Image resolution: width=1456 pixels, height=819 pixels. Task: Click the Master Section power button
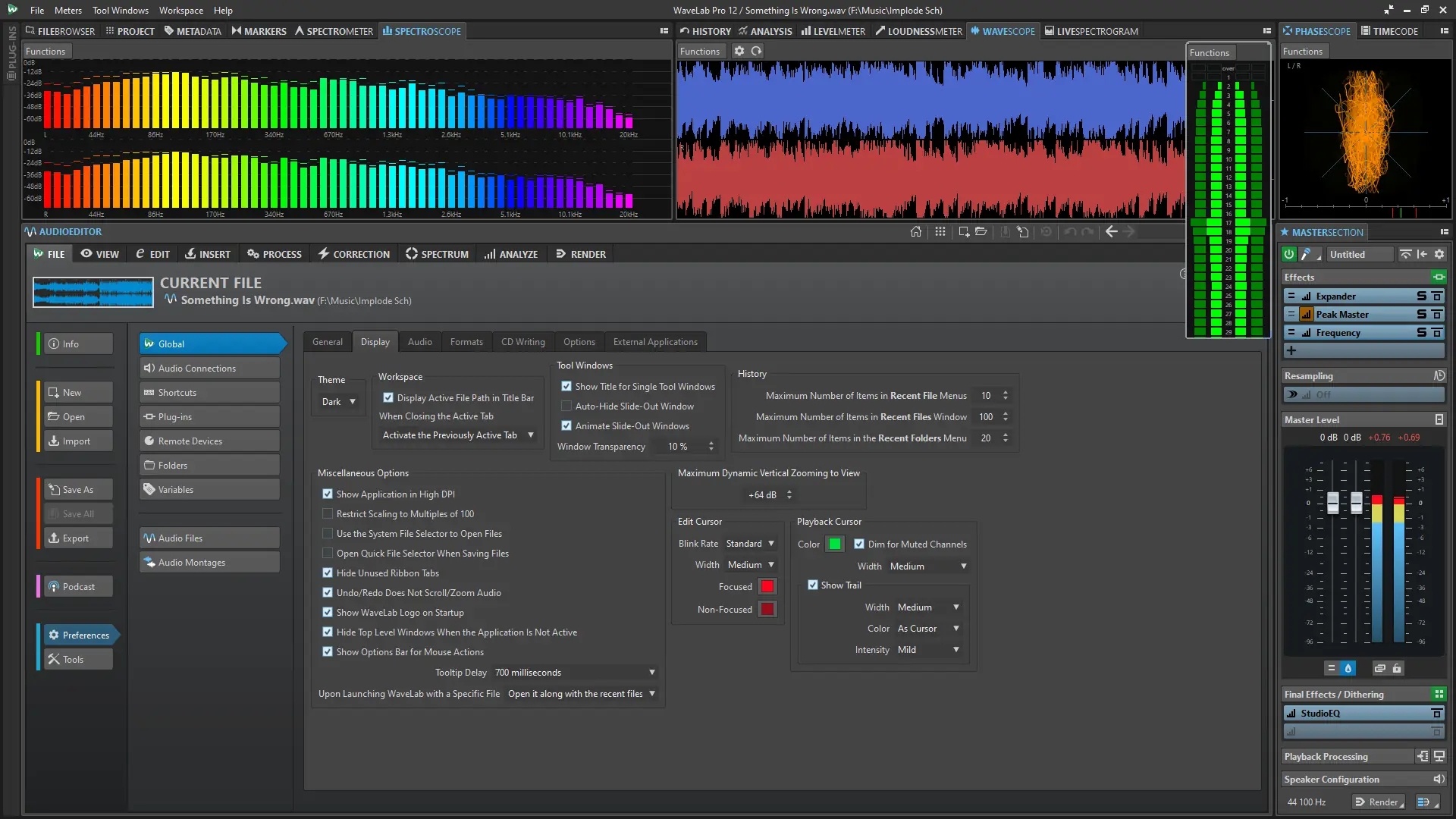[1289, 255]
